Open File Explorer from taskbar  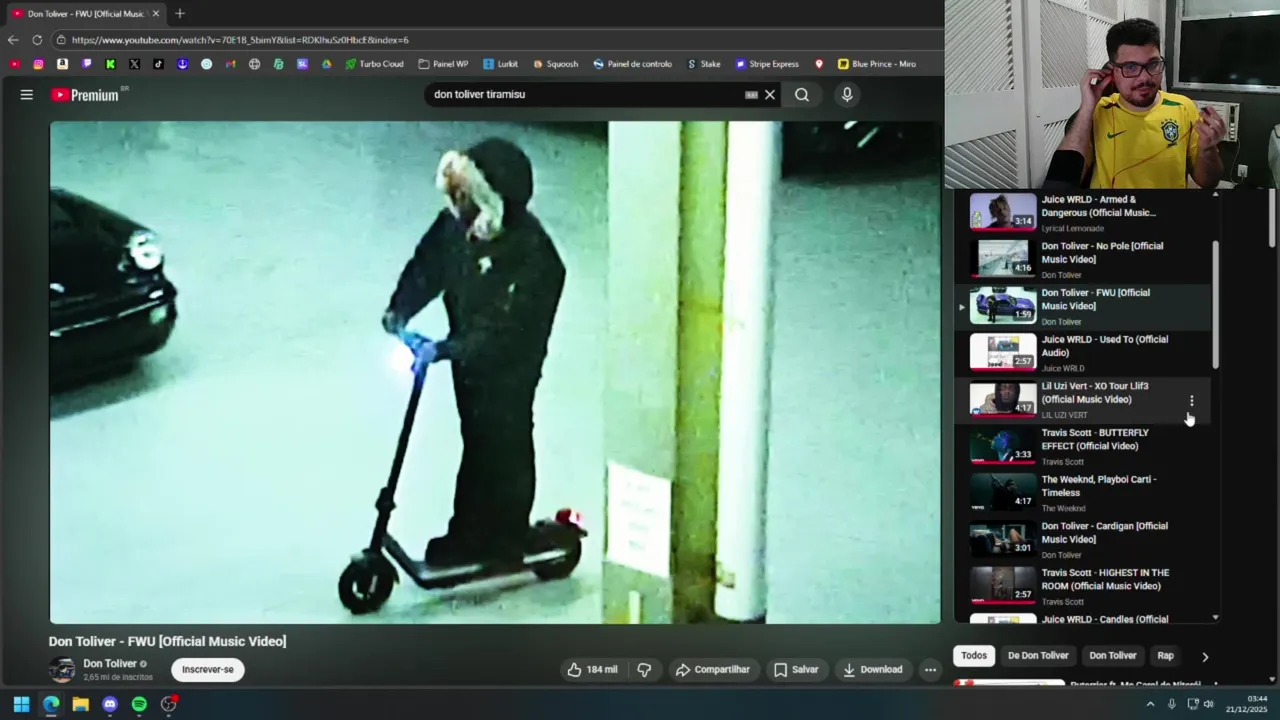(x=80, y=704)
